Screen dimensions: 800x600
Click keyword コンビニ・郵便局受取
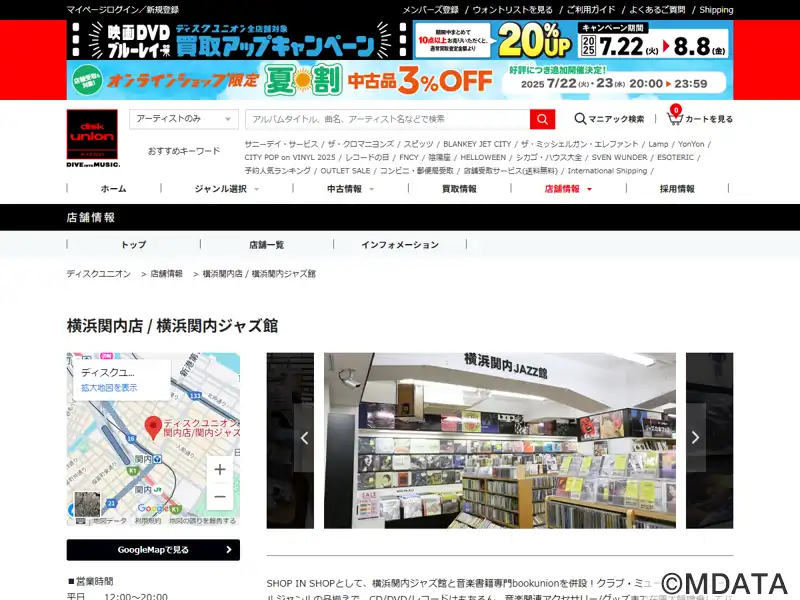(x=417, y=171)
